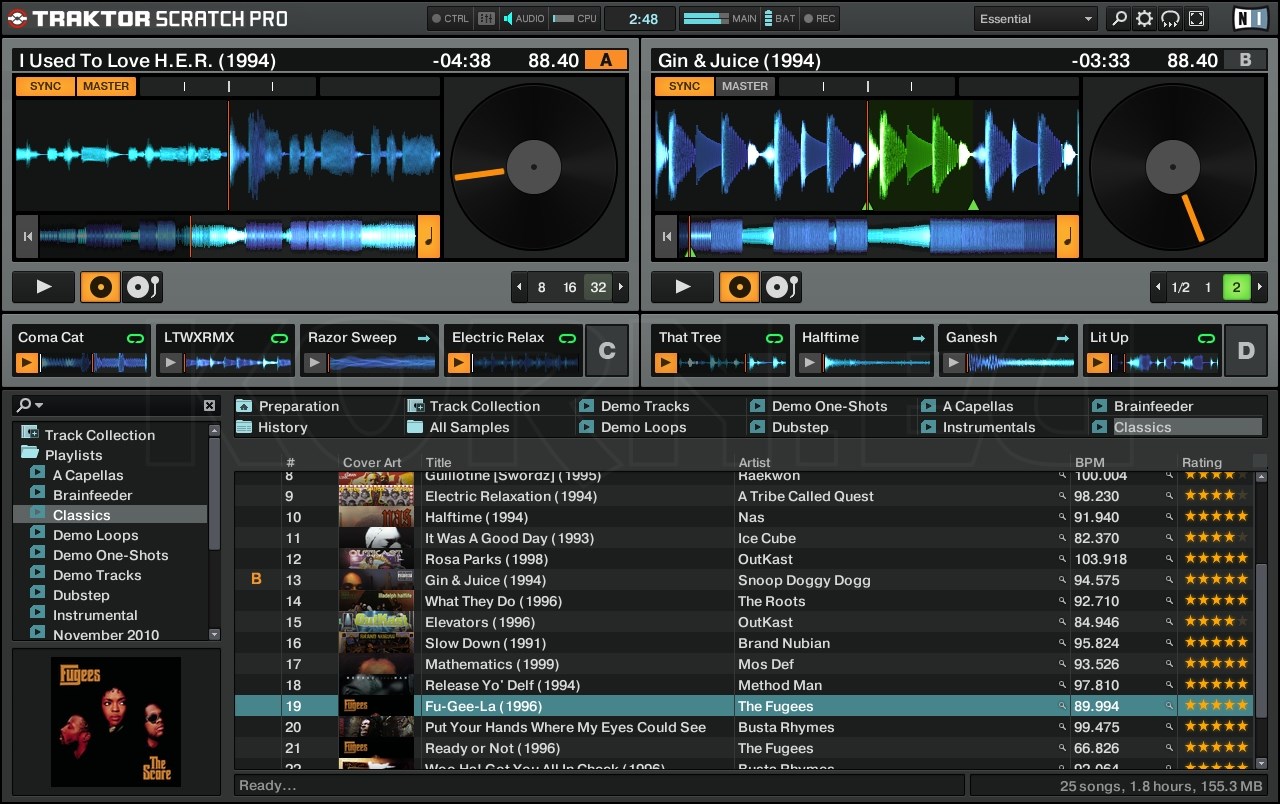Activate the cruise/loop recorder icon near fullscreen
1280x804 pixels.
1170,18
